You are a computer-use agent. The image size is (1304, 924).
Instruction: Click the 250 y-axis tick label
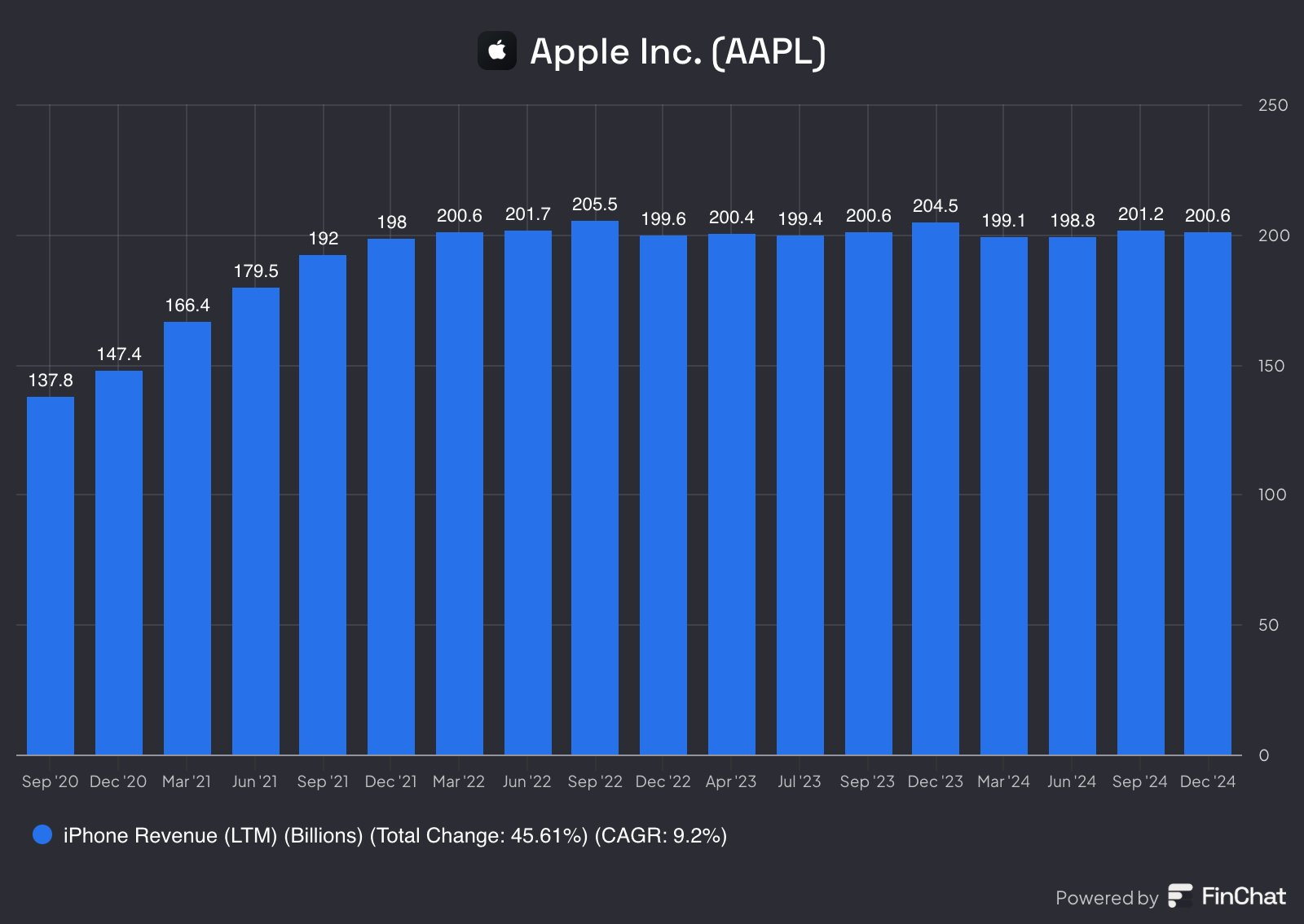[1272, 105]
